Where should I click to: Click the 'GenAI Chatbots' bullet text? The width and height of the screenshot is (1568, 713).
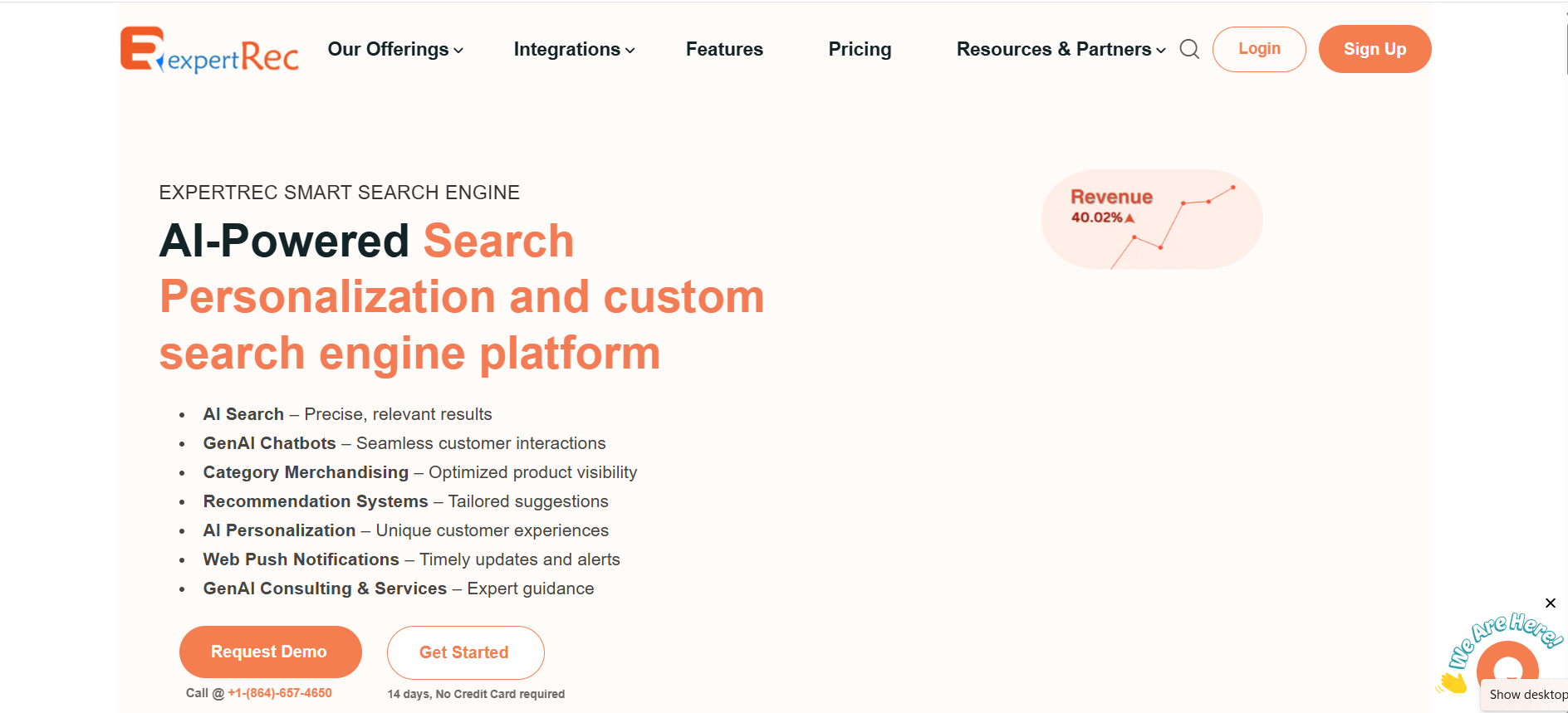(x=270, y=443)
